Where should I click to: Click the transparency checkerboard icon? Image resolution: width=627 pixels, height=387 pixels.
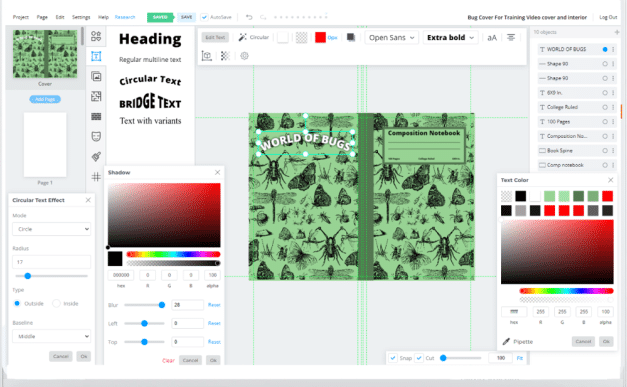click(x=225, y=56)
